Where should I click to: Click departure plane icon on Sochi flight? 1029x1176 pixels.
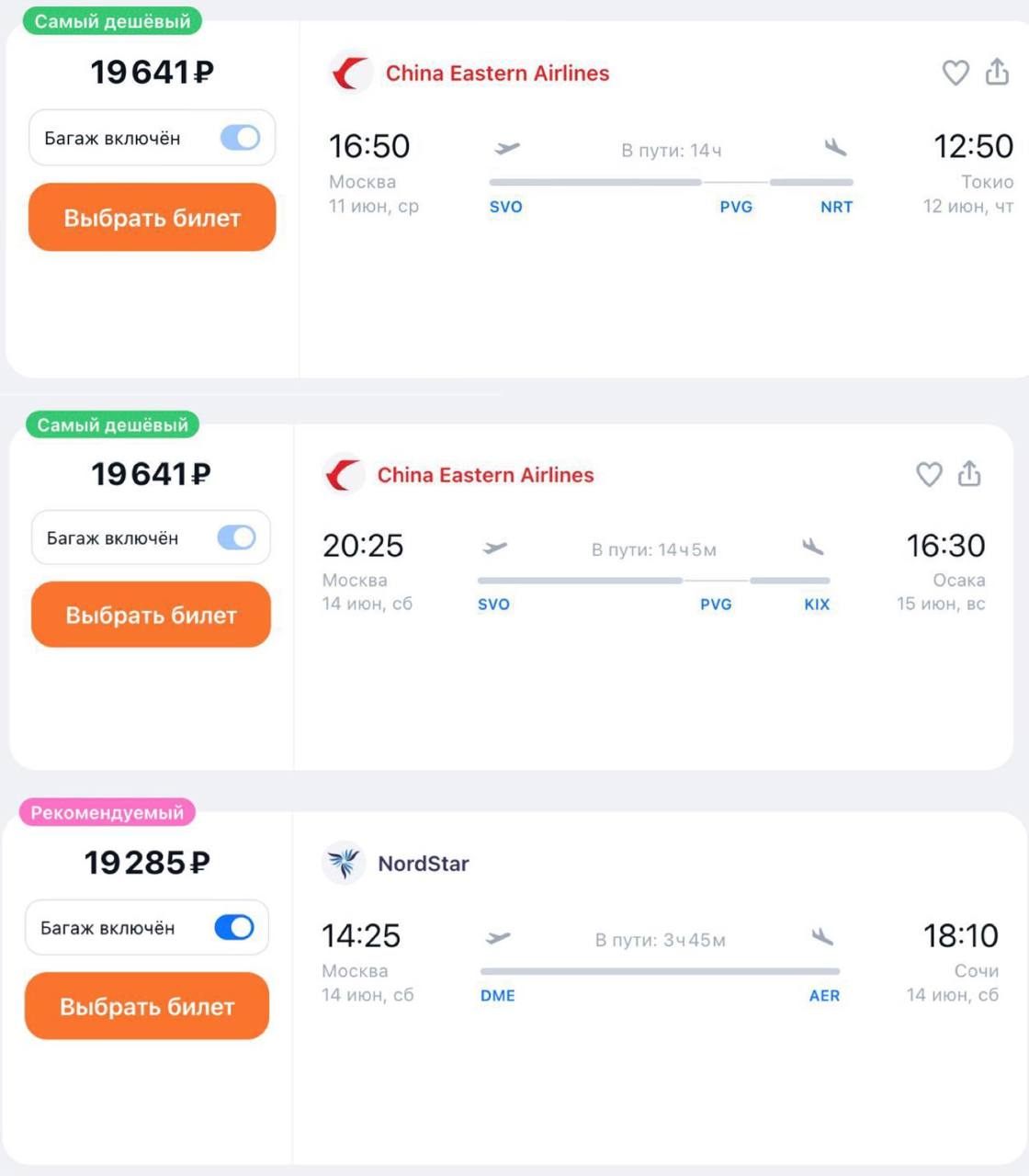click(498, 938)
